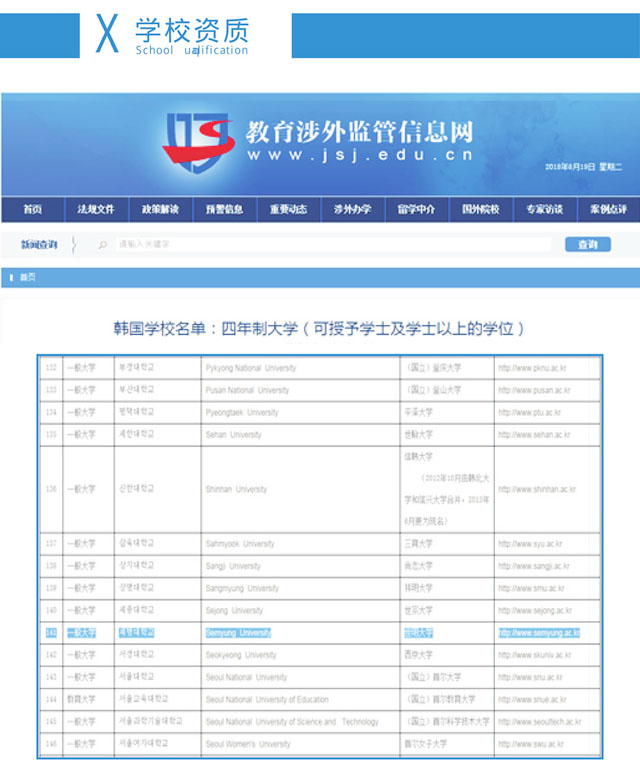Go to the 法规文件 menu item
This screenshot has width=640, height=779.
96,210
